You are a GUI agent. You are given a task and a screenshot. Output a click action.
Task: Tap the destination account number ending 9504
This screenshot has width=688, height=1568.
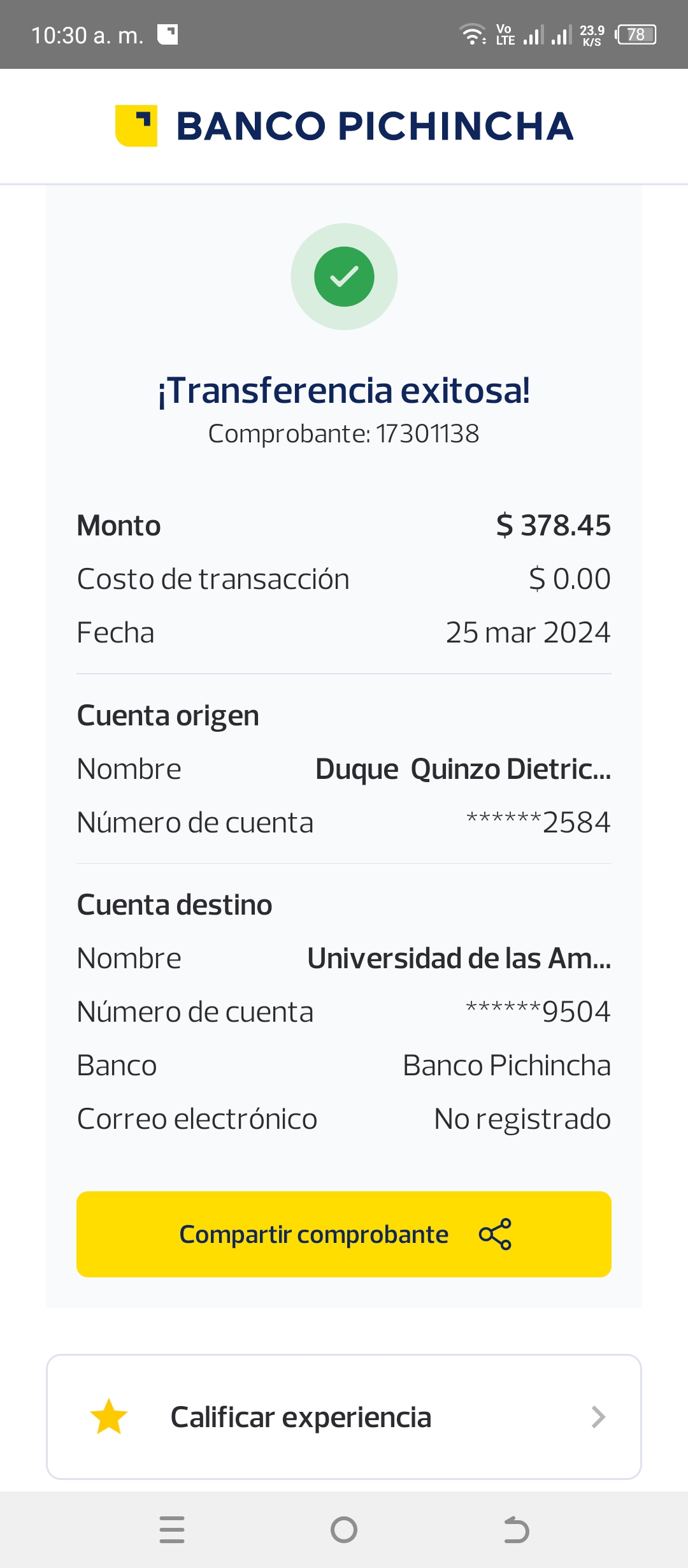[538, 1012]
